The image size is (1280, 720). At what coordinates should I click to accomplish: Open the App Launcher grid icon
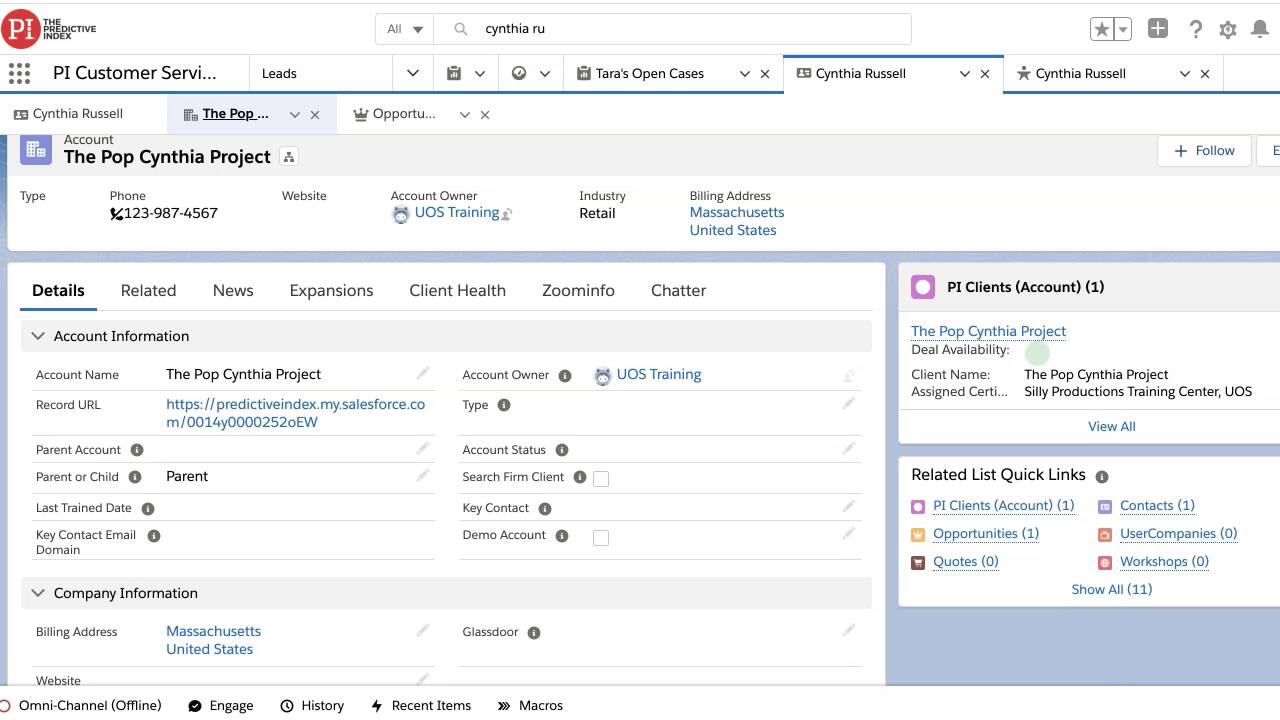19,73
